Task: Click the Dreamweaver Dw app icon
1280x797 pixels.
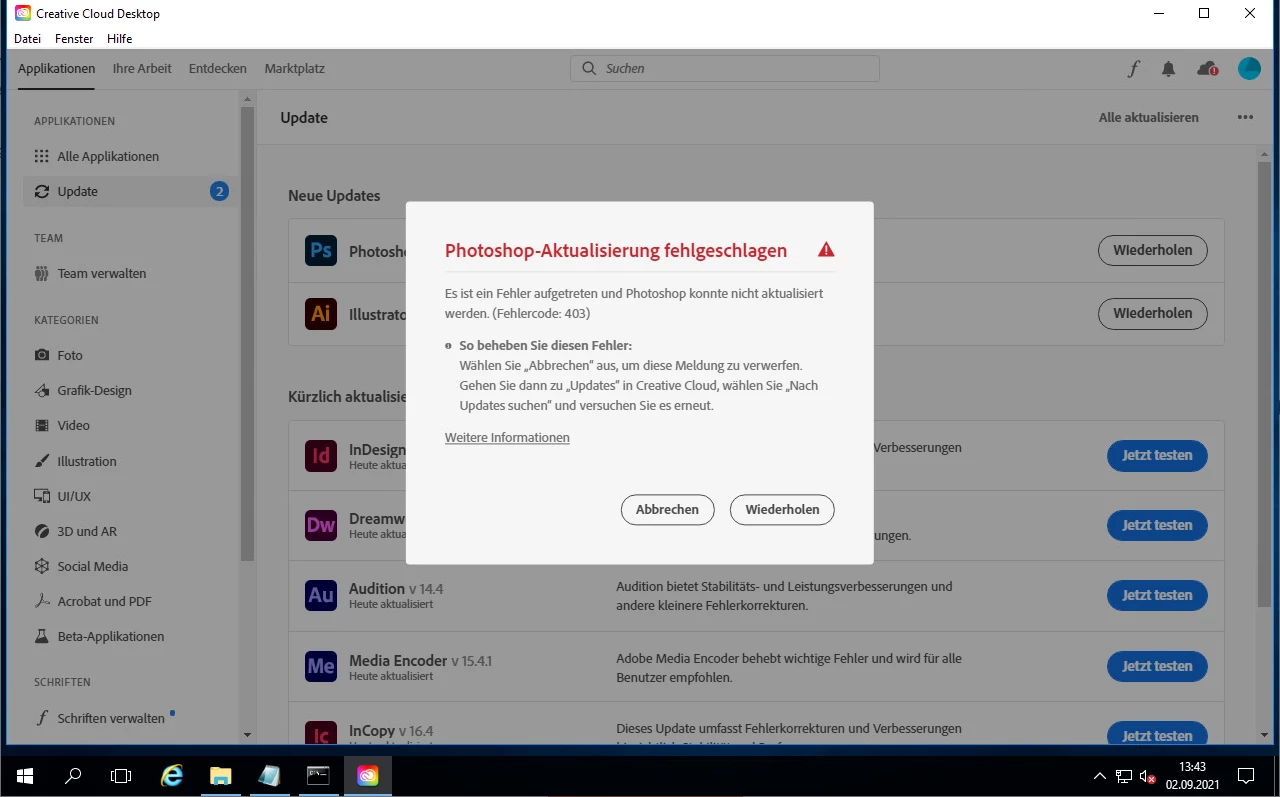Action: [321, 526]
